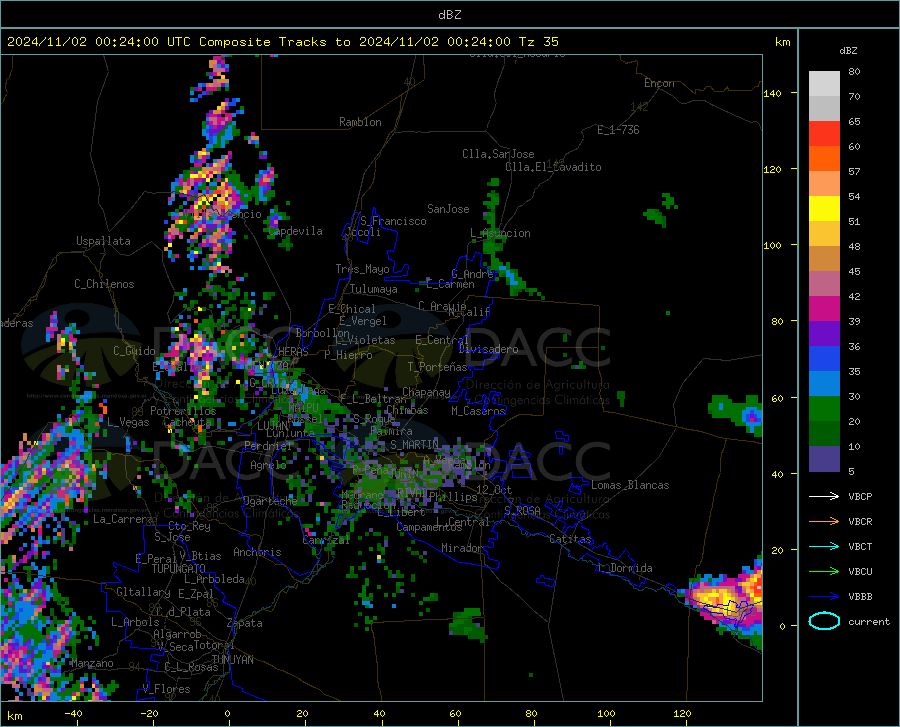Image resolution: width=900 pixels, height=727 pixels.
Task: Click the 'Manzano' place label
Action: [x=92, y=663]
